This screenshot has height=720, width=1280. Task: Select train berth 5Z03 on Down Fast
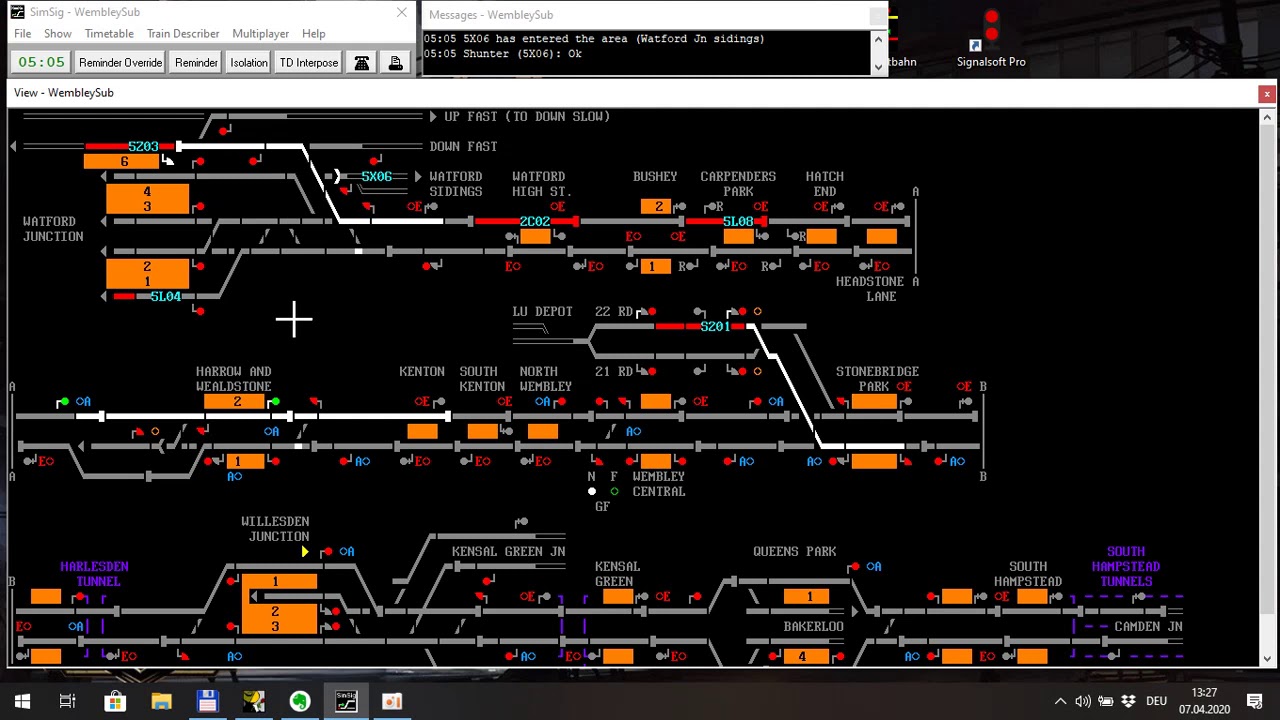tap(143, 146)
